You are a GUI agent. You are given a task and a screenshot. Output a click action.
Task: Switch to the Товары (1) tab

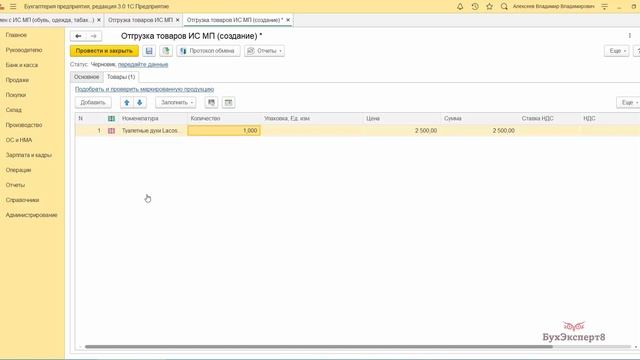click(121, 77)
